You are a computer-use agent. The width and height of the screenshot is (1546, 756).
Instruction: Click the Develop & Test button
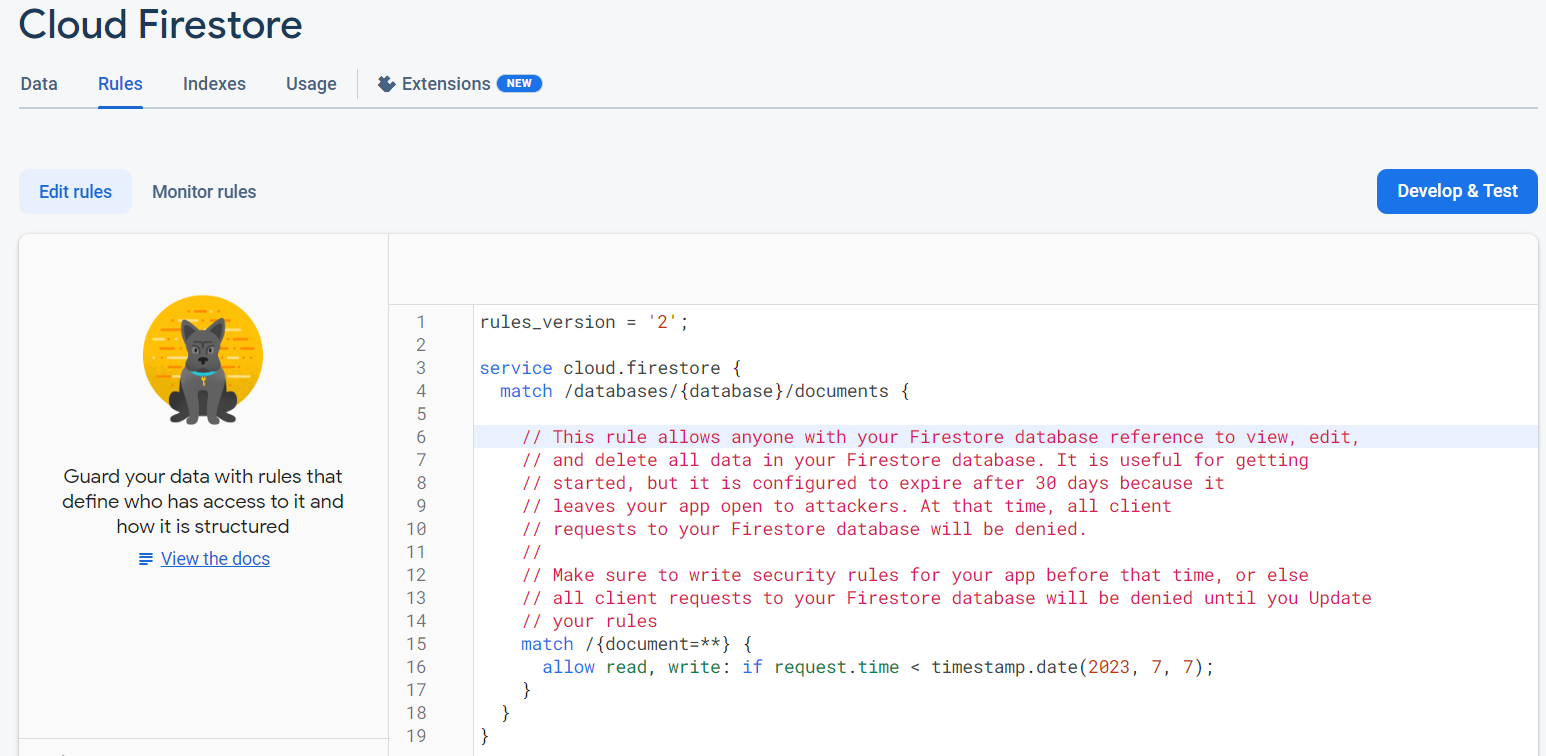coord(1457,191)
